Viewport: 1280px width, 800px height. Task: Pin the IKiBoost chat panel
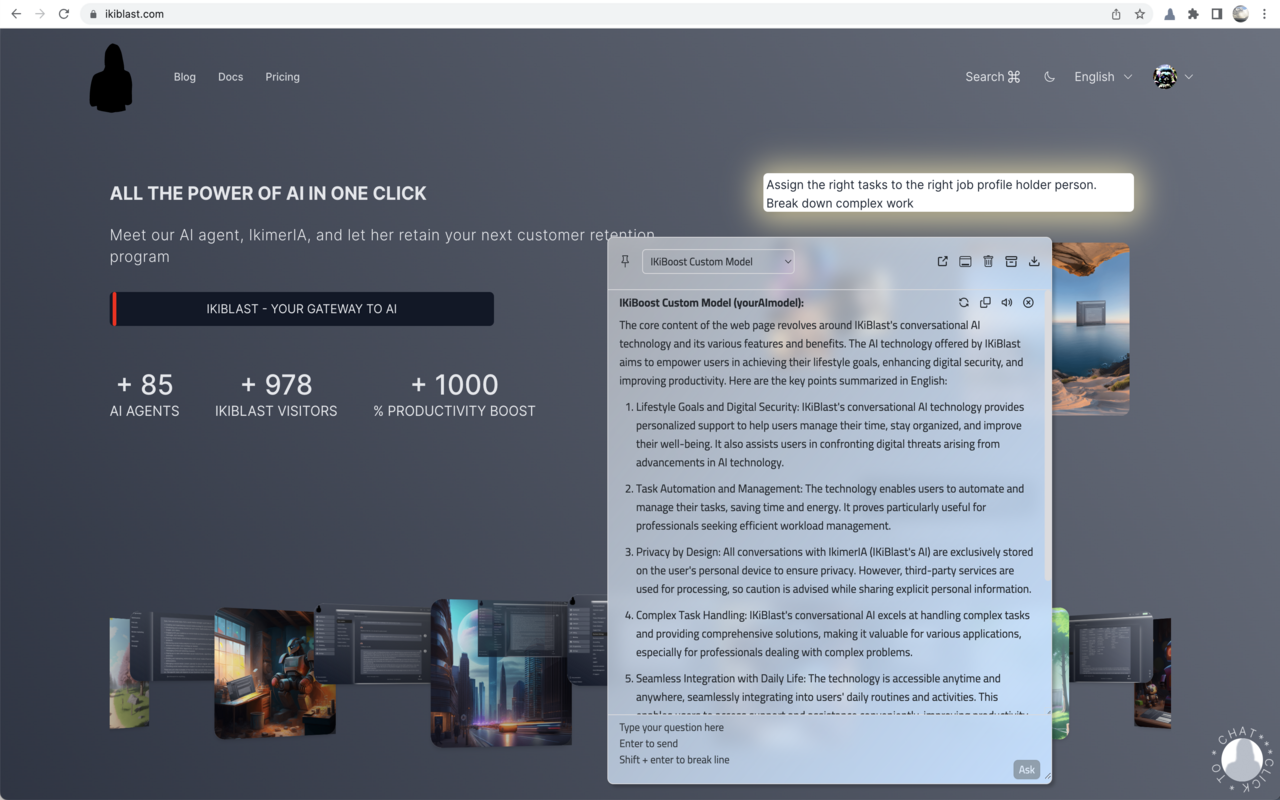pyautogui.click(x=625, y=261)
